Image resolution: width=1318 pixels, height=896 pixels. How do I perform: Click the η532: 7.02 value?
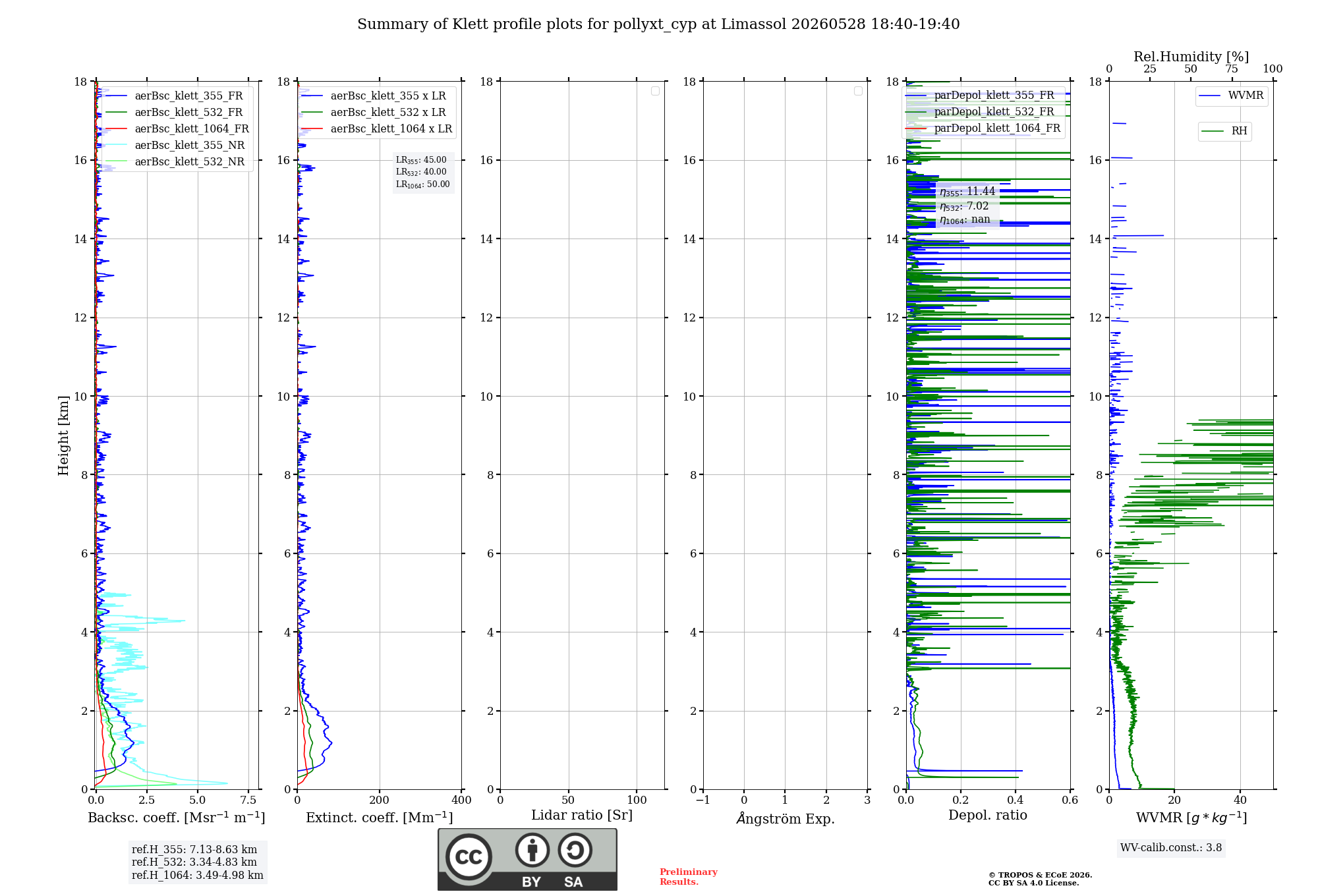[x=964, y=206]
